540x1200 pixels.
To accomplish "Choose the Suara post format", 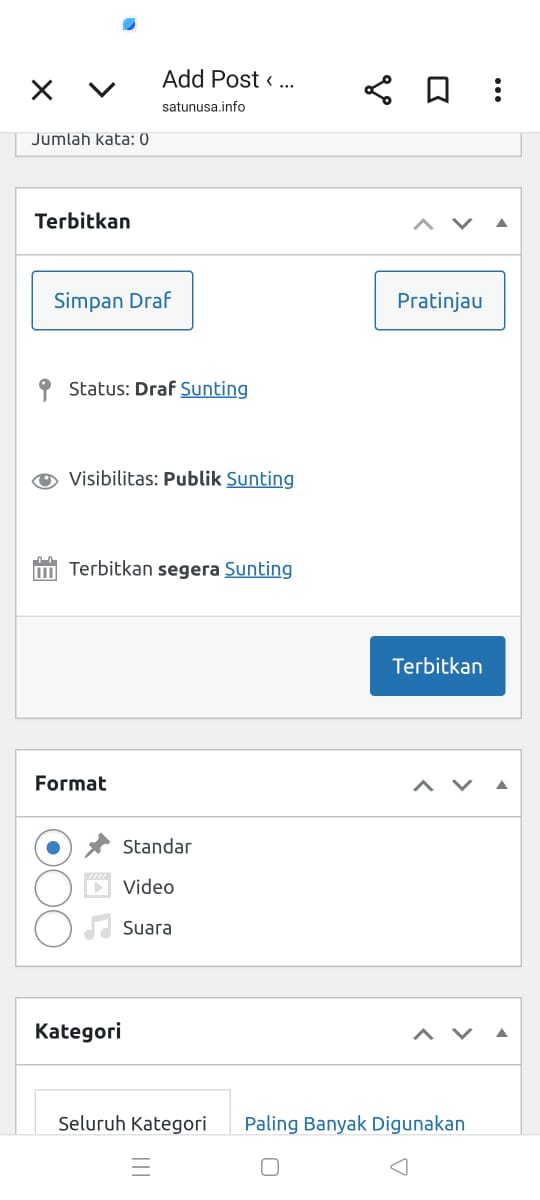I will coord(53,928).
